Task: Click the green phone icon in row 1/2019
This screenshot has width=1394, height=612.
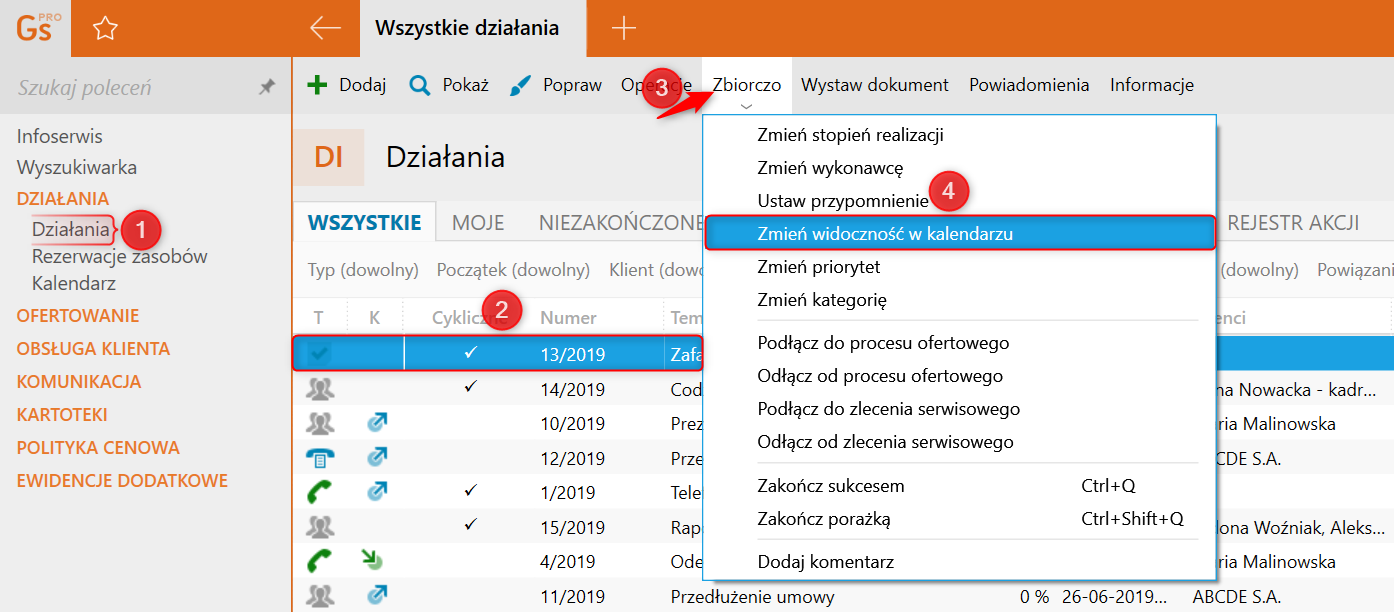Action: [x=320, y=492]
